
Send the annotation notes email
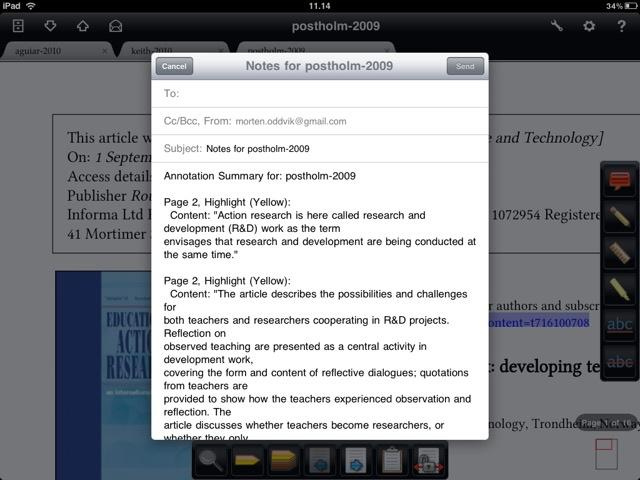coord(465,66)
